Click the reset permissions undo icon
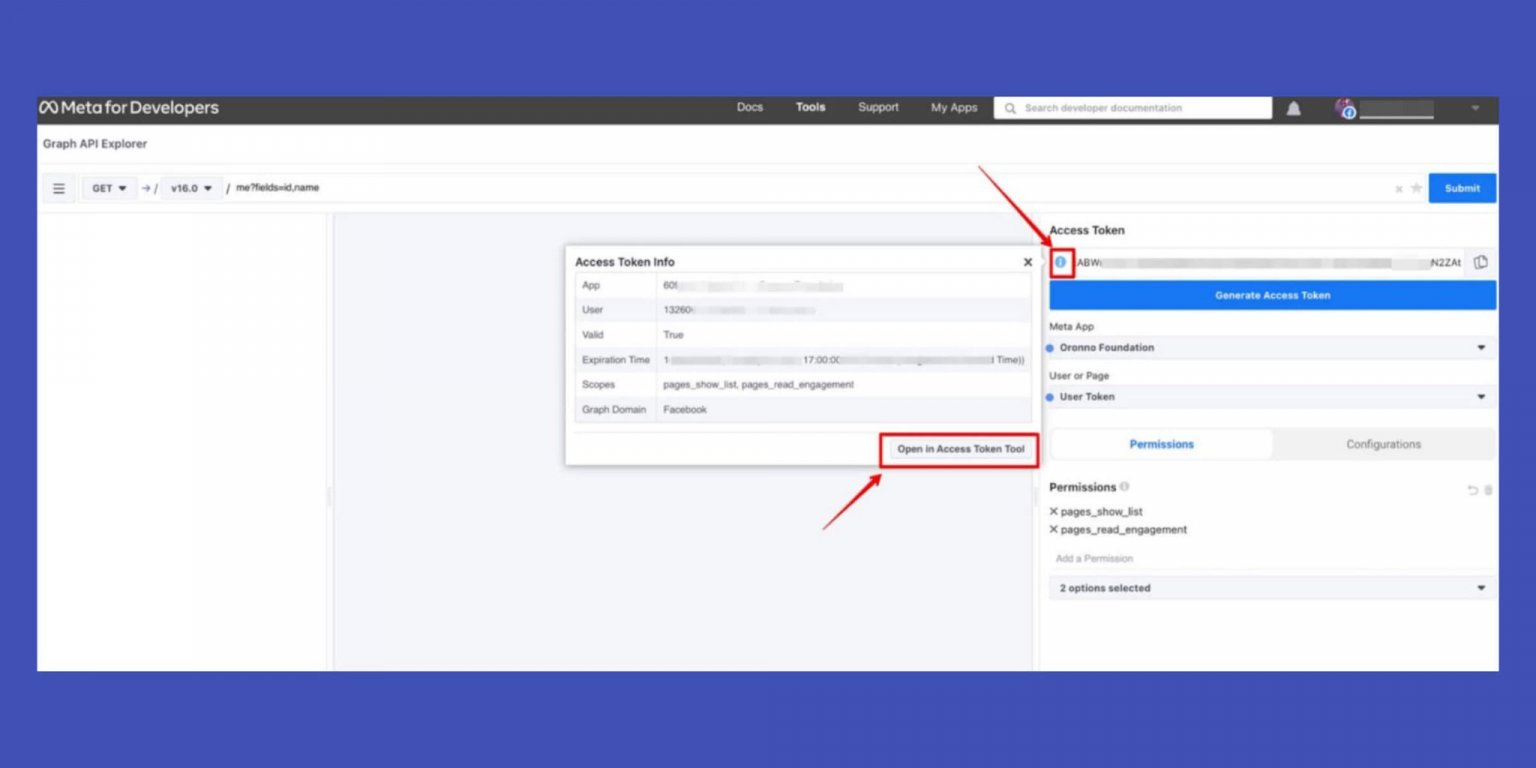Image resolution: width=1536 pixels, height=768 pixels. [1471, 490]
